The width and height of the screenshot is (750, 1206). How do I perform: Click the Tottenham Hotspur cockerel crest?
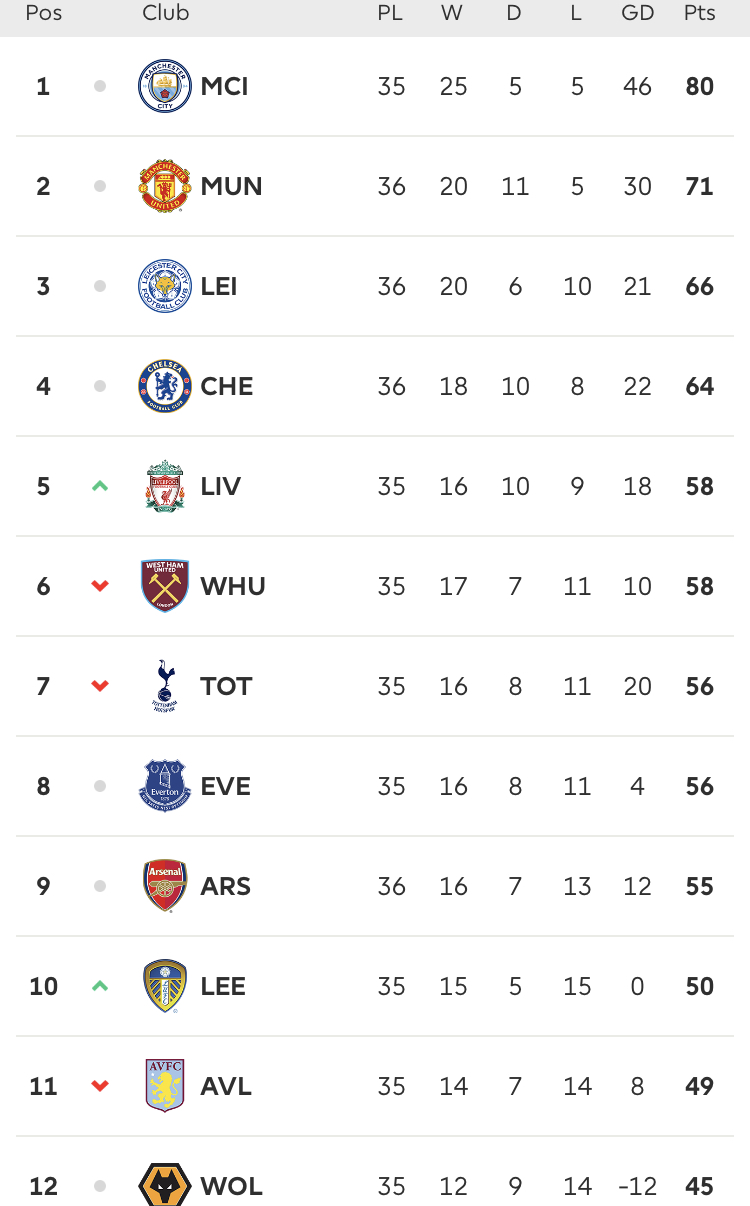pos(165,686)
